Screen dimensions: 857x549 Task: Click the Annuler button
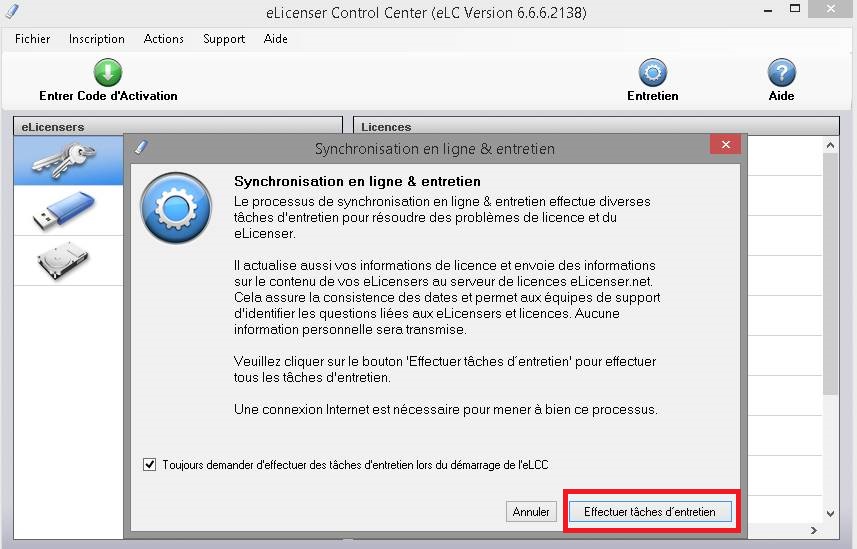(x=531, y=512)
